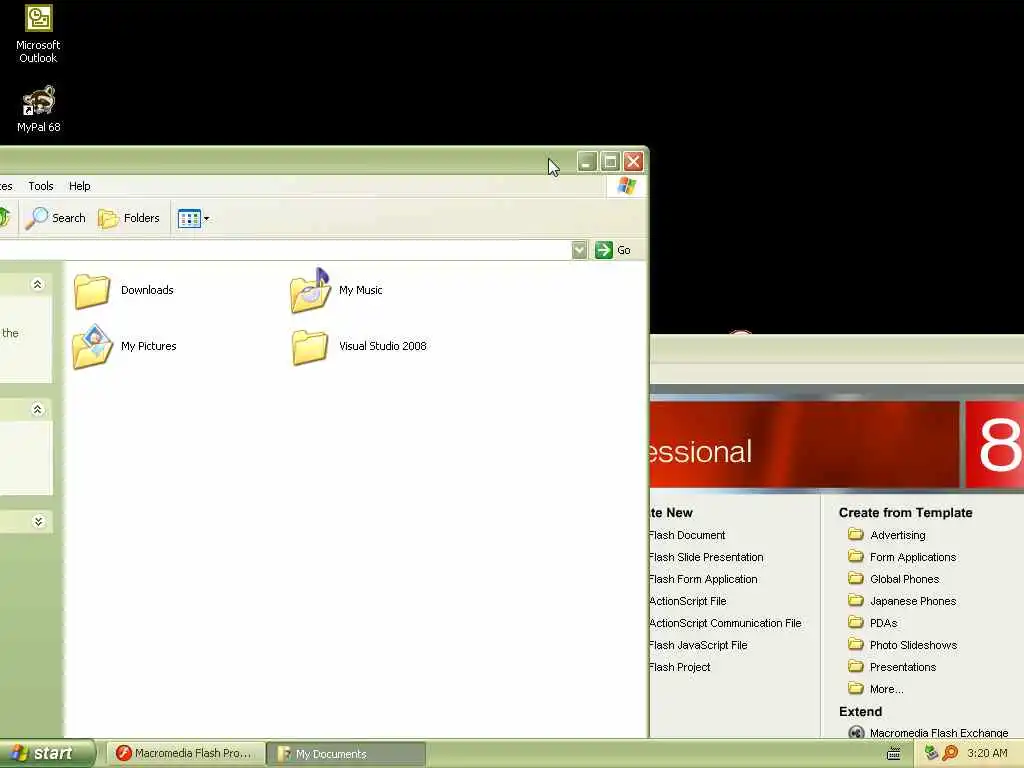Select the My Music folder icon

click(310, 291)
